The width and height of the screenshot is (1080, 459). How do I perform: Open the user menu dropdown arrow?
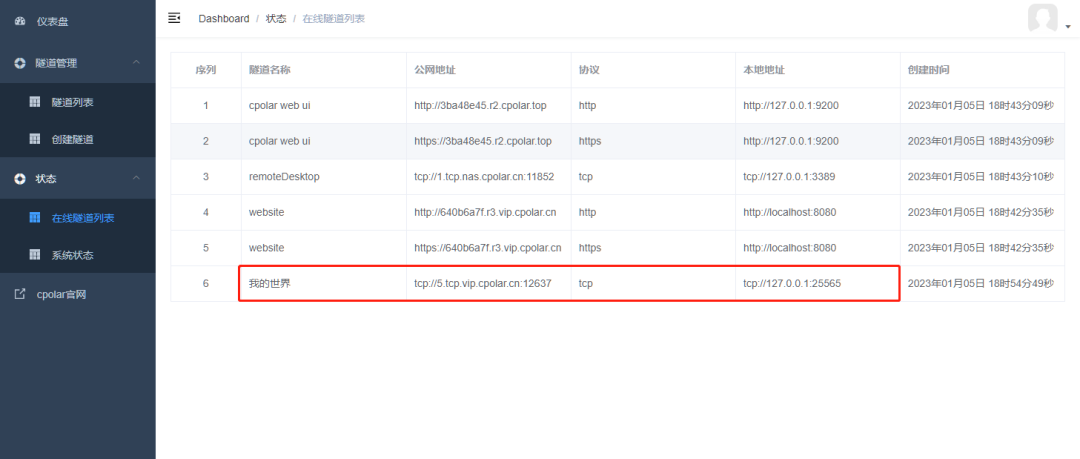coord(1068,27)
